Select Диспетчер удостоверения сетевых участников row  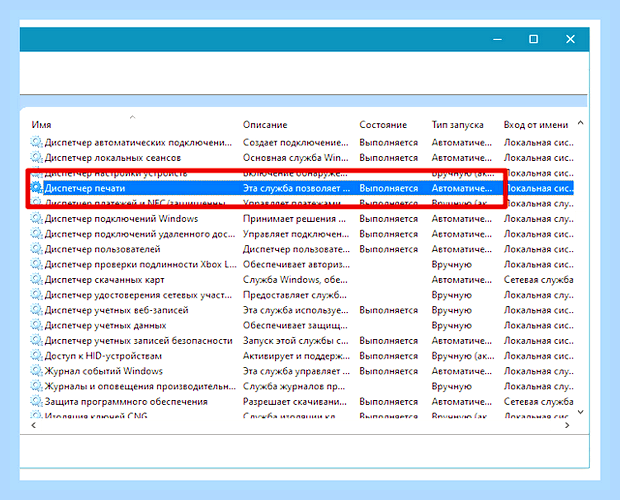coord(302,295)
